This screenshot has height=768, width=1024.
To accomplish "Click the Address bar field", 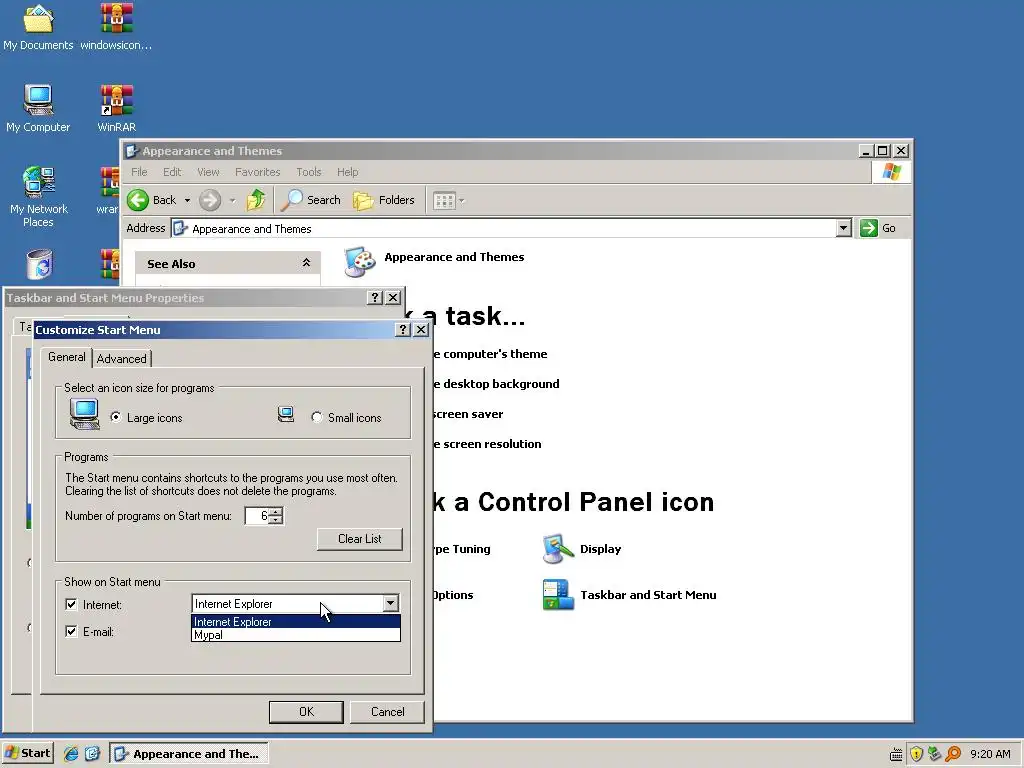I will click(x=504, y=229).
